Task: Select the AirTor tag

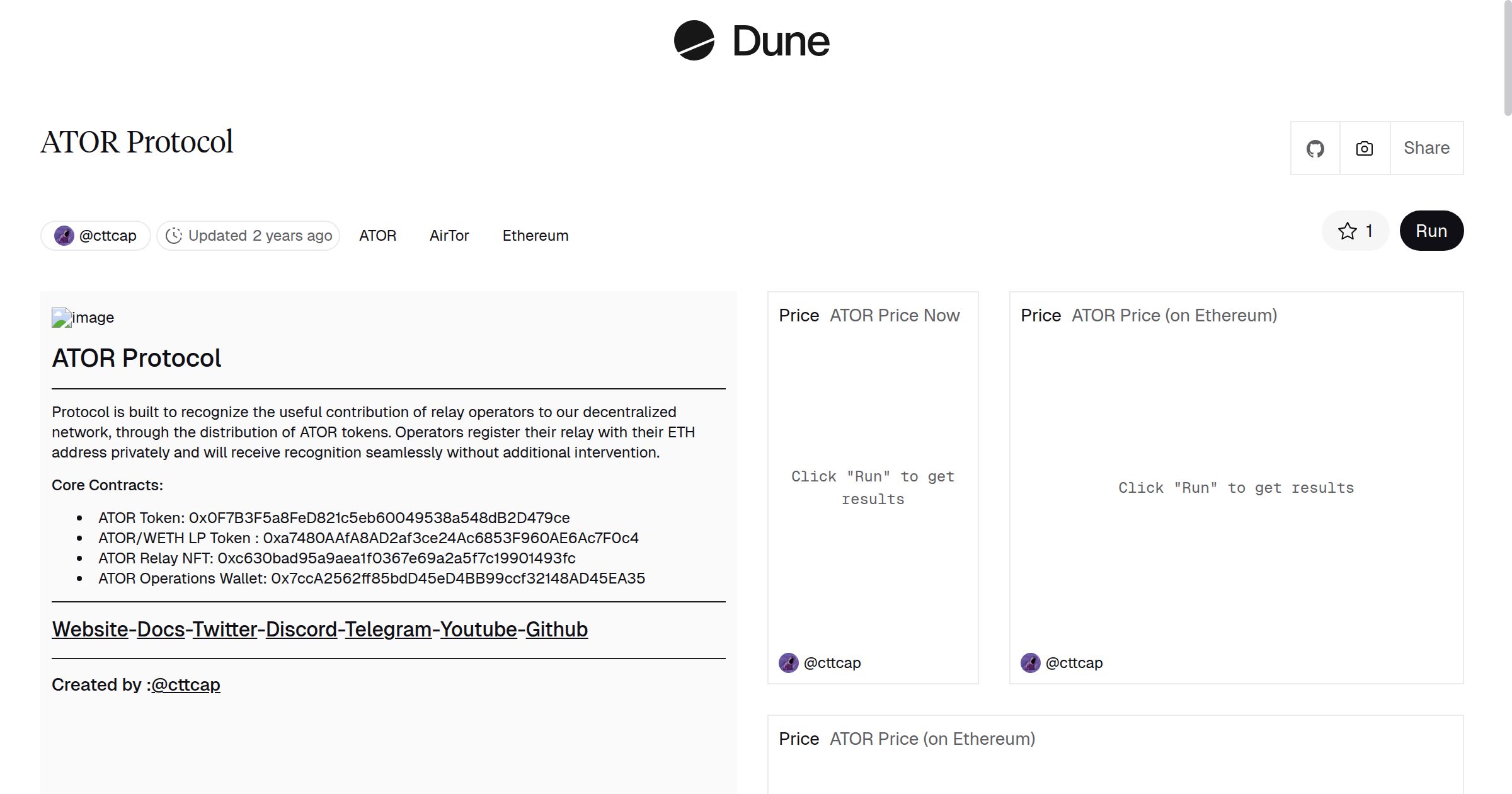Action: coord(449,236)
